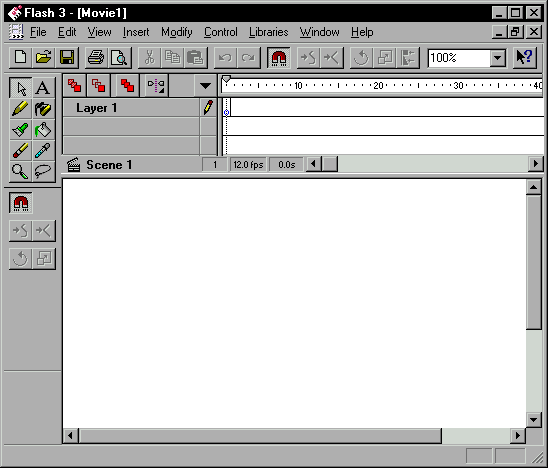548x468 pixels.
Task: Activate the Lasso tool
Action: click(43, 172)
